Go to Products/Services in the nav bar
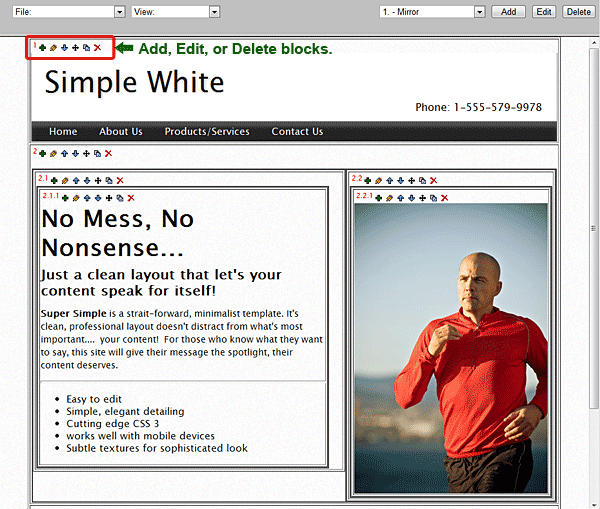The image size is (600, 509). tap(207, 132)
